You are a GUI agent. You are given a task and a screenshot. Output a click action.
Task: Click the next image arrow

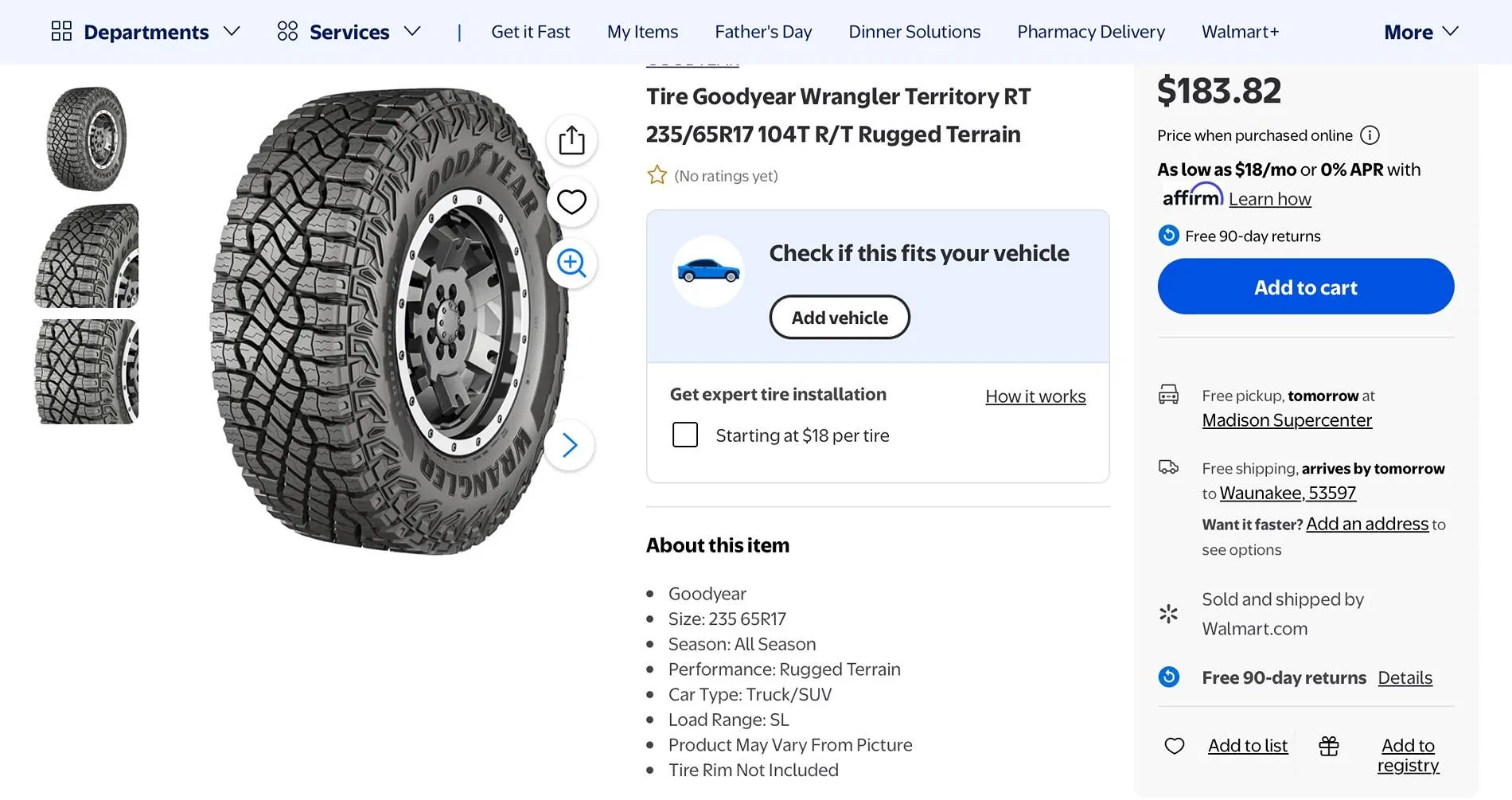click(x=569, y=445)
